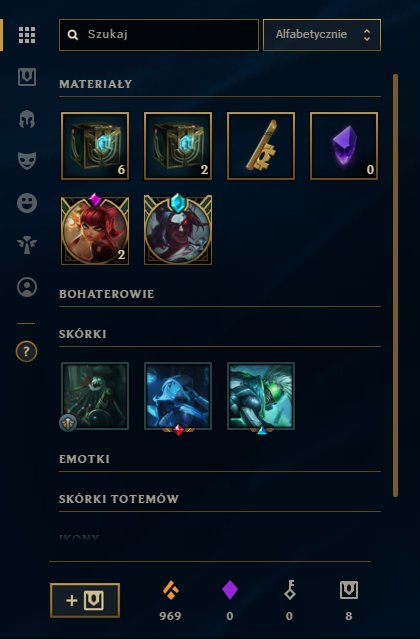Open summoner icons filter in sidebar
The width and height of the screenshot is (420, 639).
click(x=27, y=287)
